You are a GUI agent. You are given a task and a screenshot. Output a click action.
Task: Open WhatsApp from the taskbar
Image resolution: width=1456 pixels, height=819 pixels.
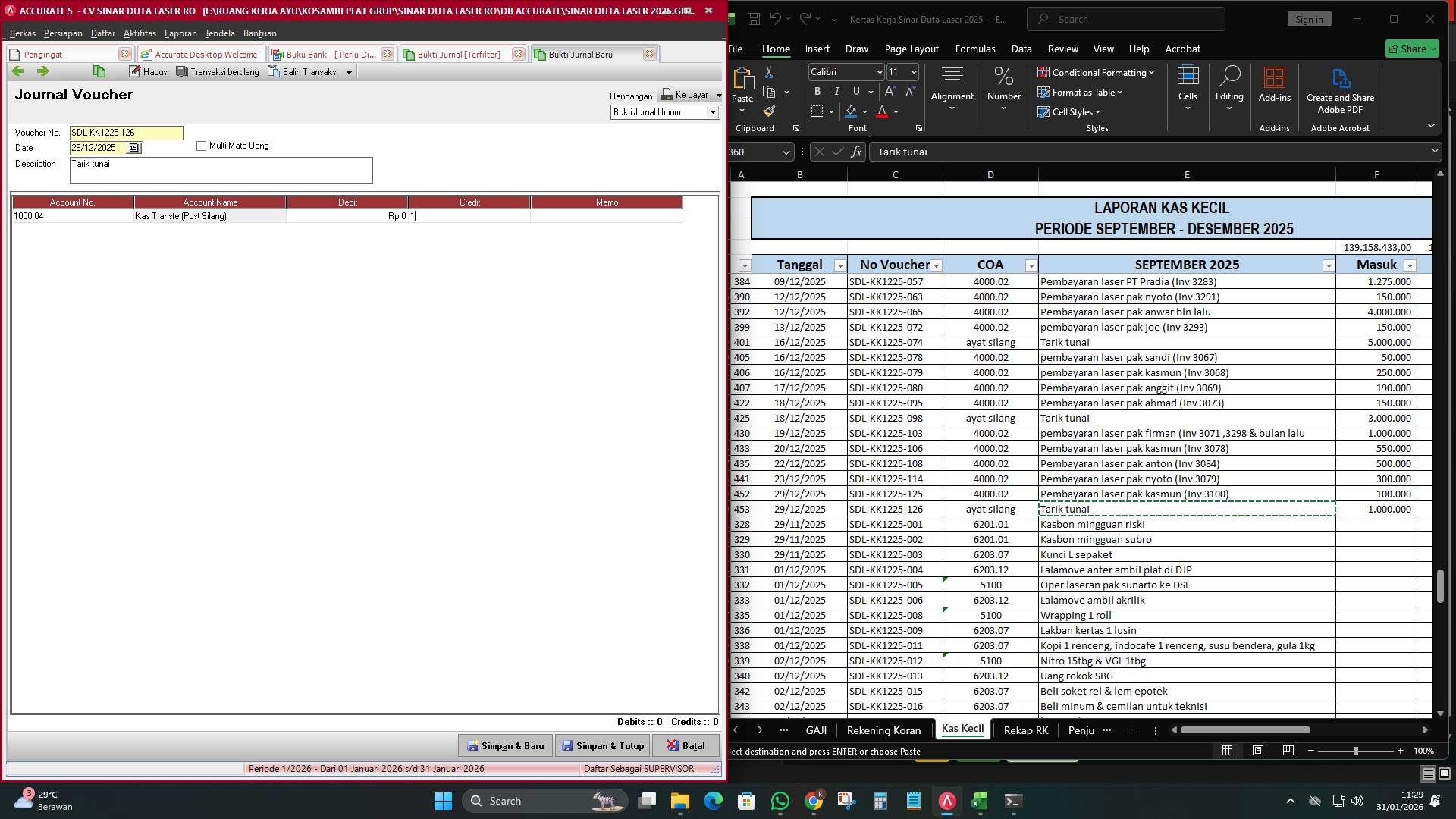(x=780, y=801)
